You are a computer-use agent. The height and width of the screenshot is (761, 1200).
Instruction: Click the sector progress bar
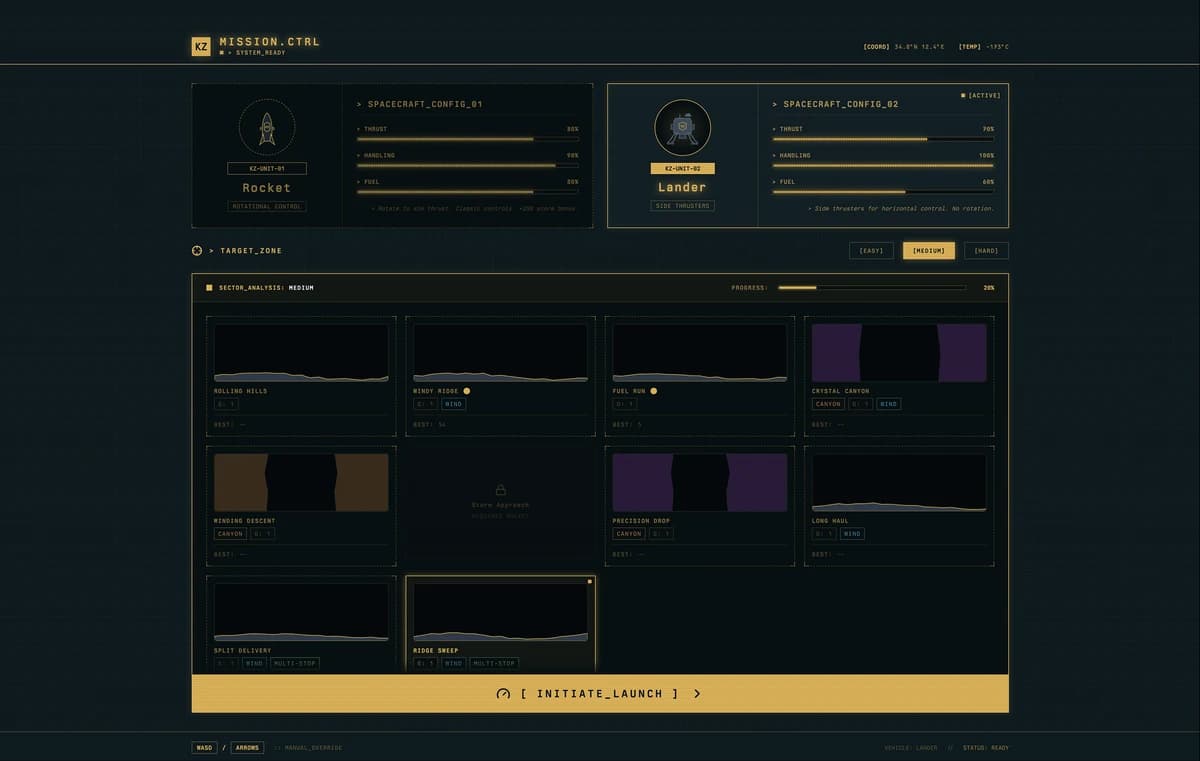(872, 288)
